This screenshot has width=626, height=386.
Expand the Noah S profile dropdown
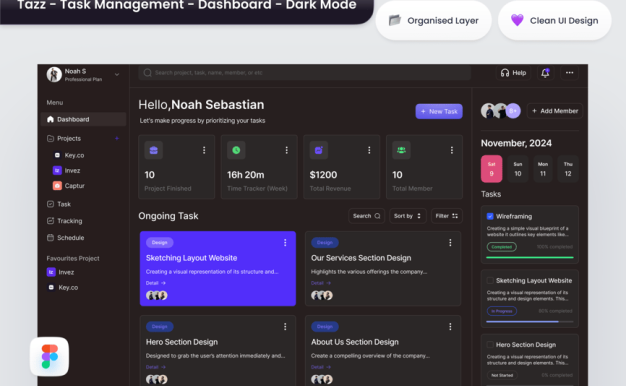[117, 74]
